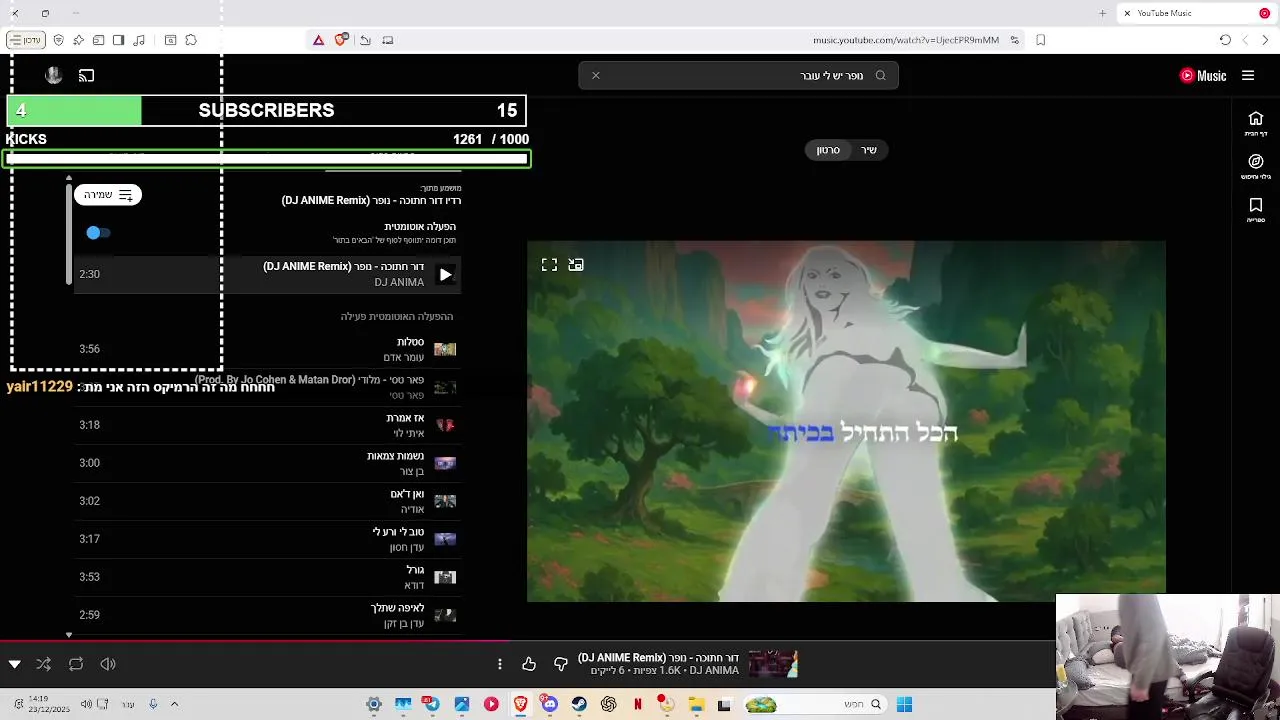Screen dimensions: 1280x720
Task: Open the browser extensions puzzle icon
Action: [191, 40]
